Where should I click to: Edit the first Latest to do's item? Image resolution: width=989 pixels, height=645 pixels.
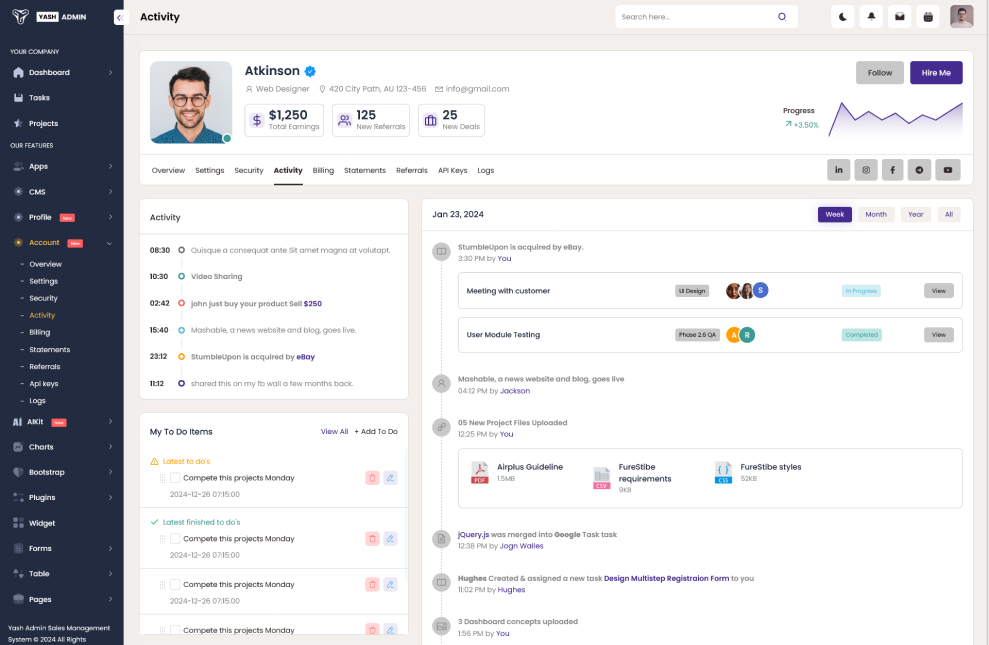390,478
